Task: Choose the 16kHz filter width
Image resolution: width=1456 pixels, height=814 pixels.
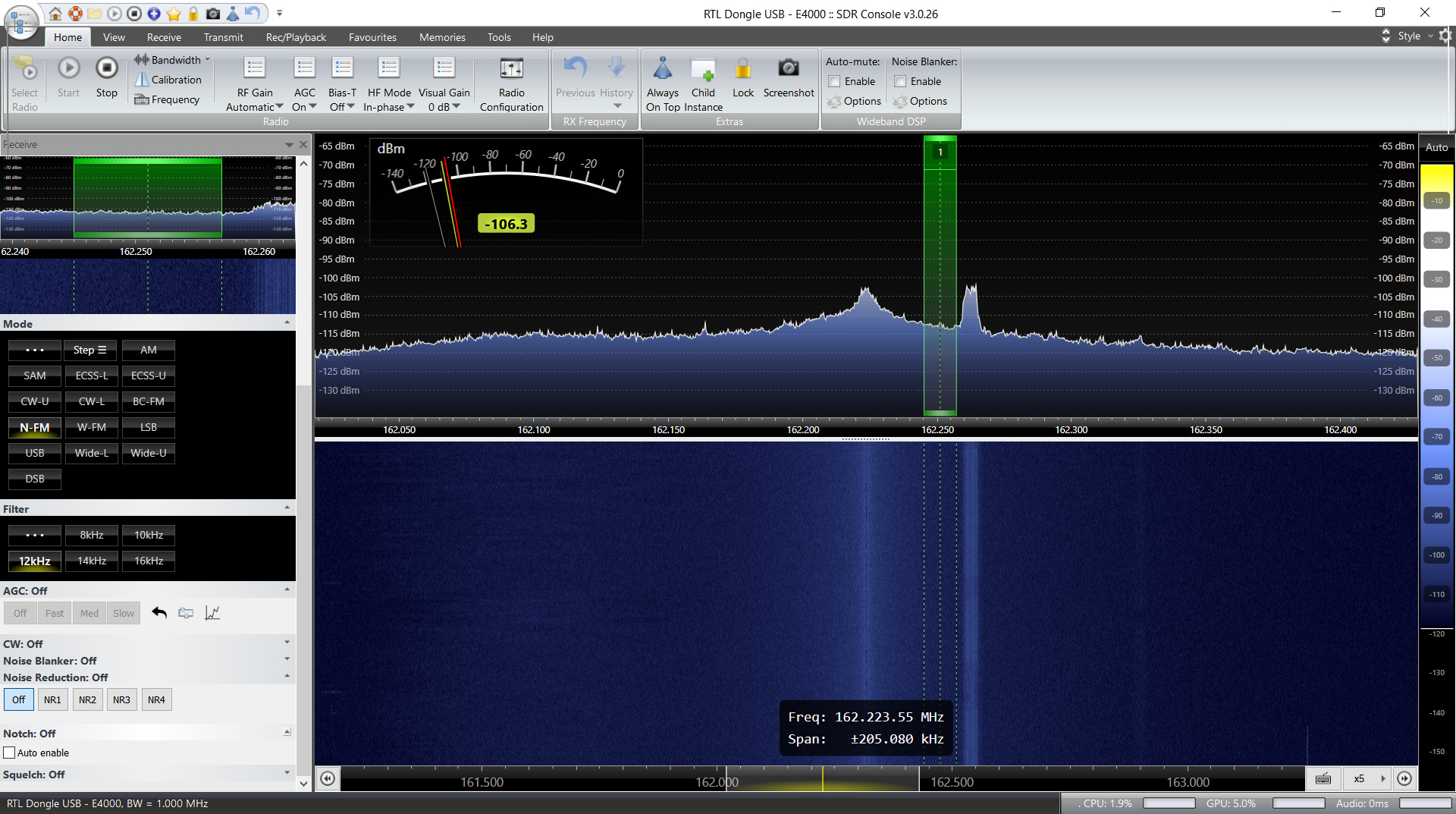Action: pos(149,561)
